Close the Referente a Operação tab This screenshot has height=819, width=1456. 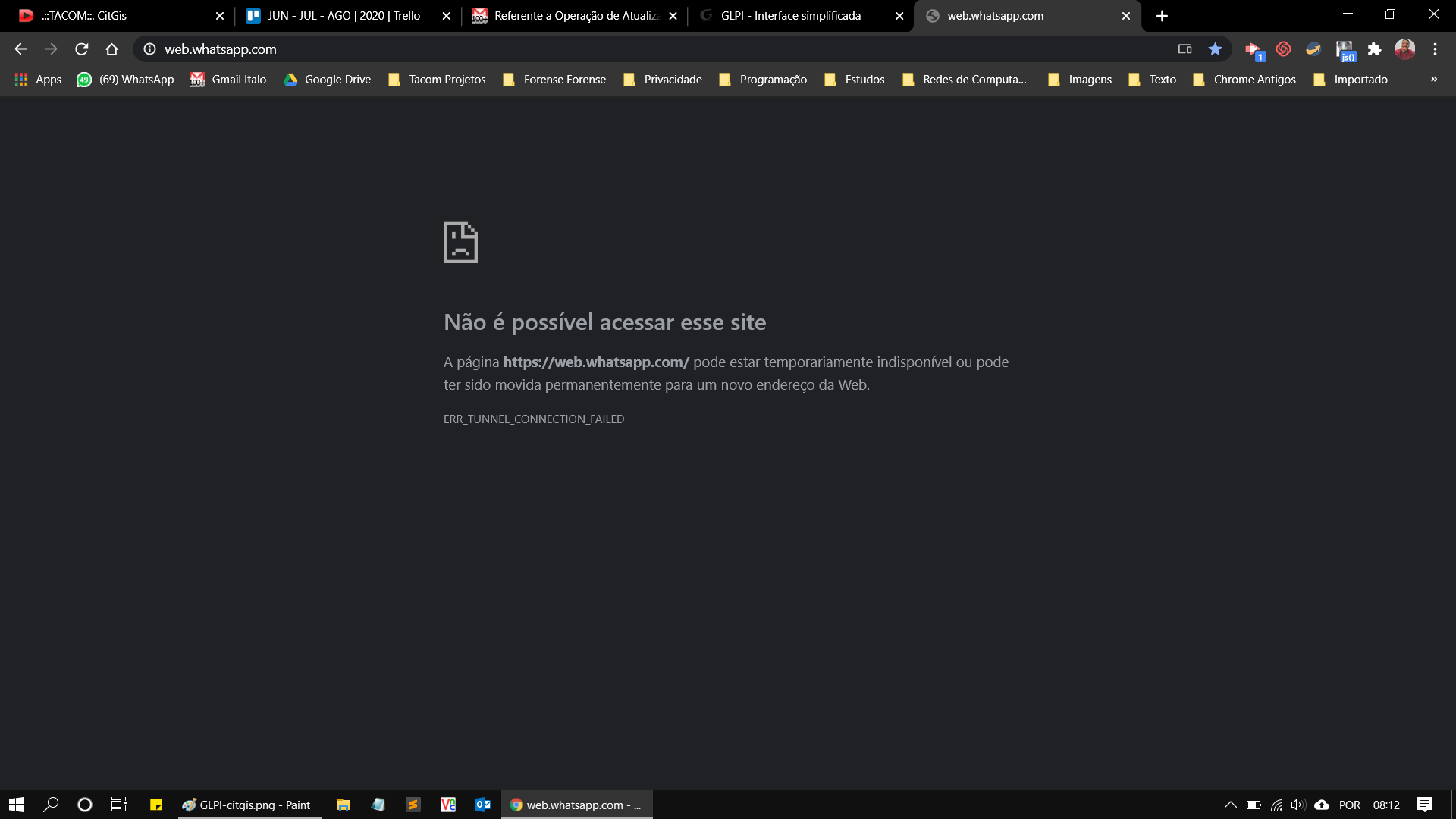pyautogui.click(x=673, y=16)
